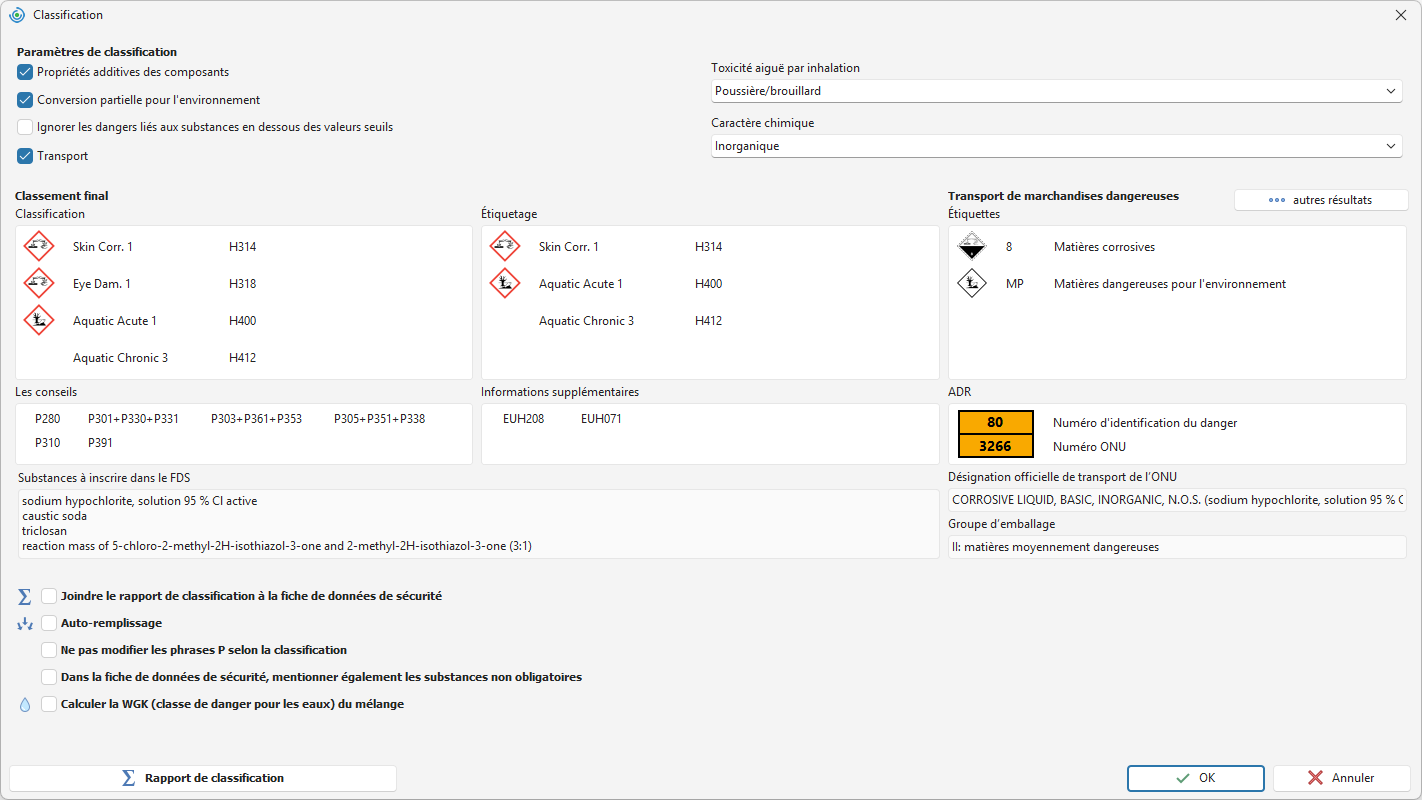
Task: Click the MP environmentally hazardous transport diamond icon
Action: 972,284
